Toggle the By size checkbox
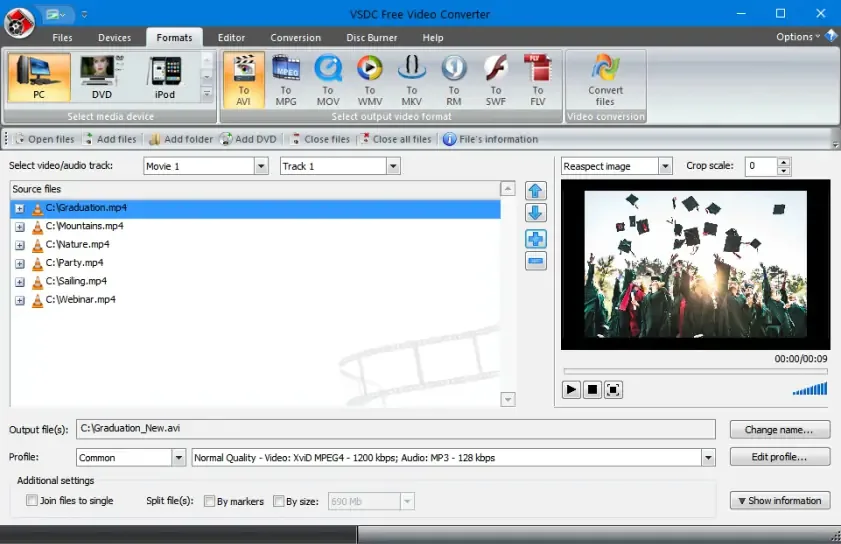 278,501
